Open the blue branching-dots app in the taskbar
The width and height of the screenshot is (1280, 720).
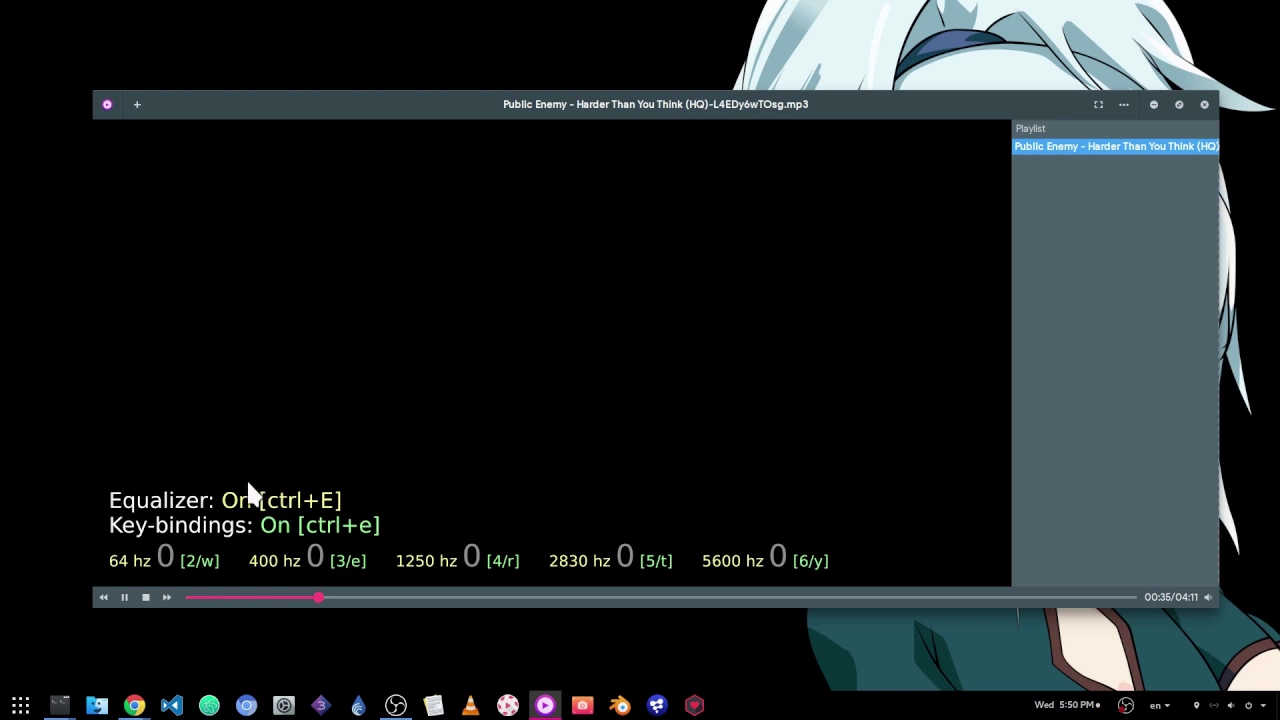[x=657, y=705]
